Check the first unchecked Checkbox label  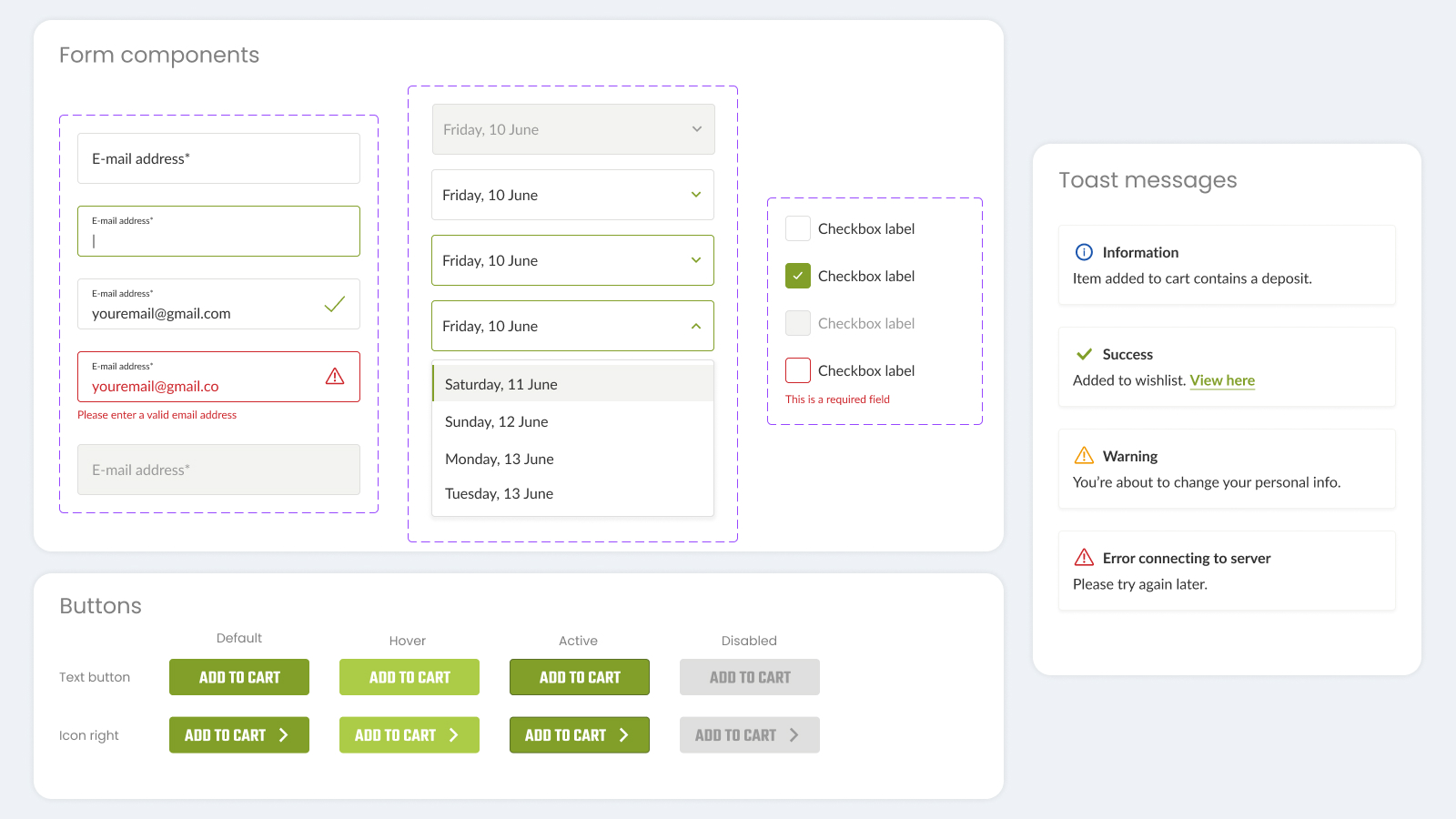[x=798, y=228]
